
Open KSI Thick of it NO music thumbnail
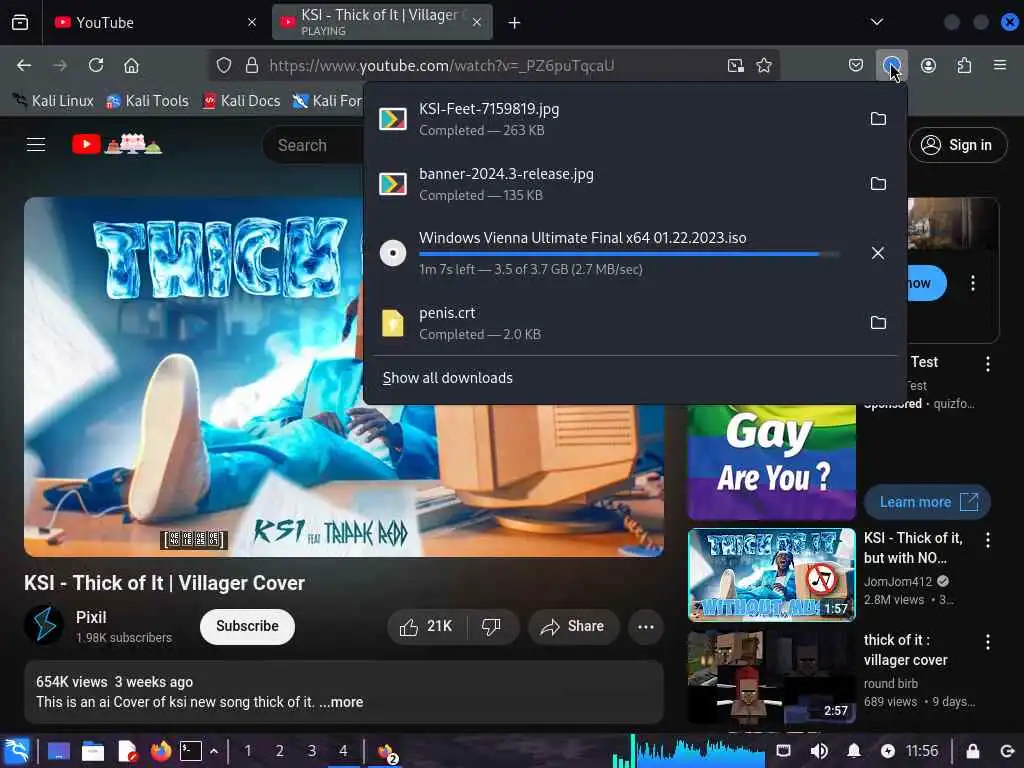[771, 575]
